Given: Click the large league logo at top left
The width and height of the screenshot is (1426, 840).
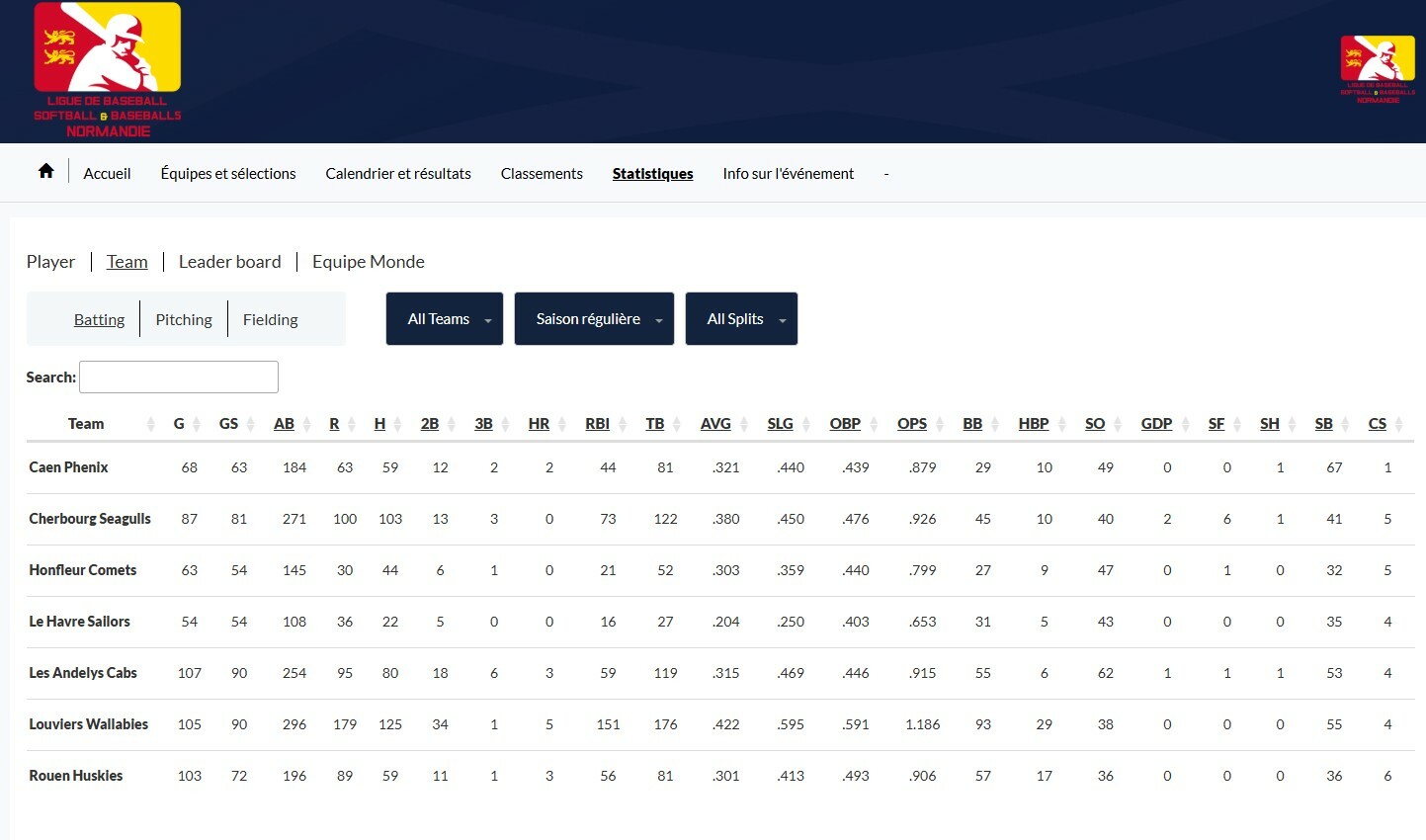Looking at the screenshot, I should (108, 70).
